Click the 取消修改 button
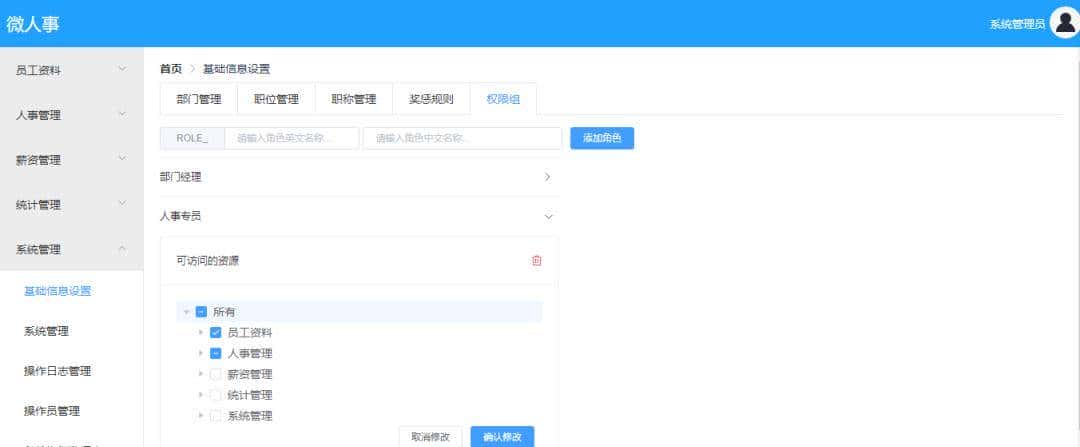 pos(430,437)
